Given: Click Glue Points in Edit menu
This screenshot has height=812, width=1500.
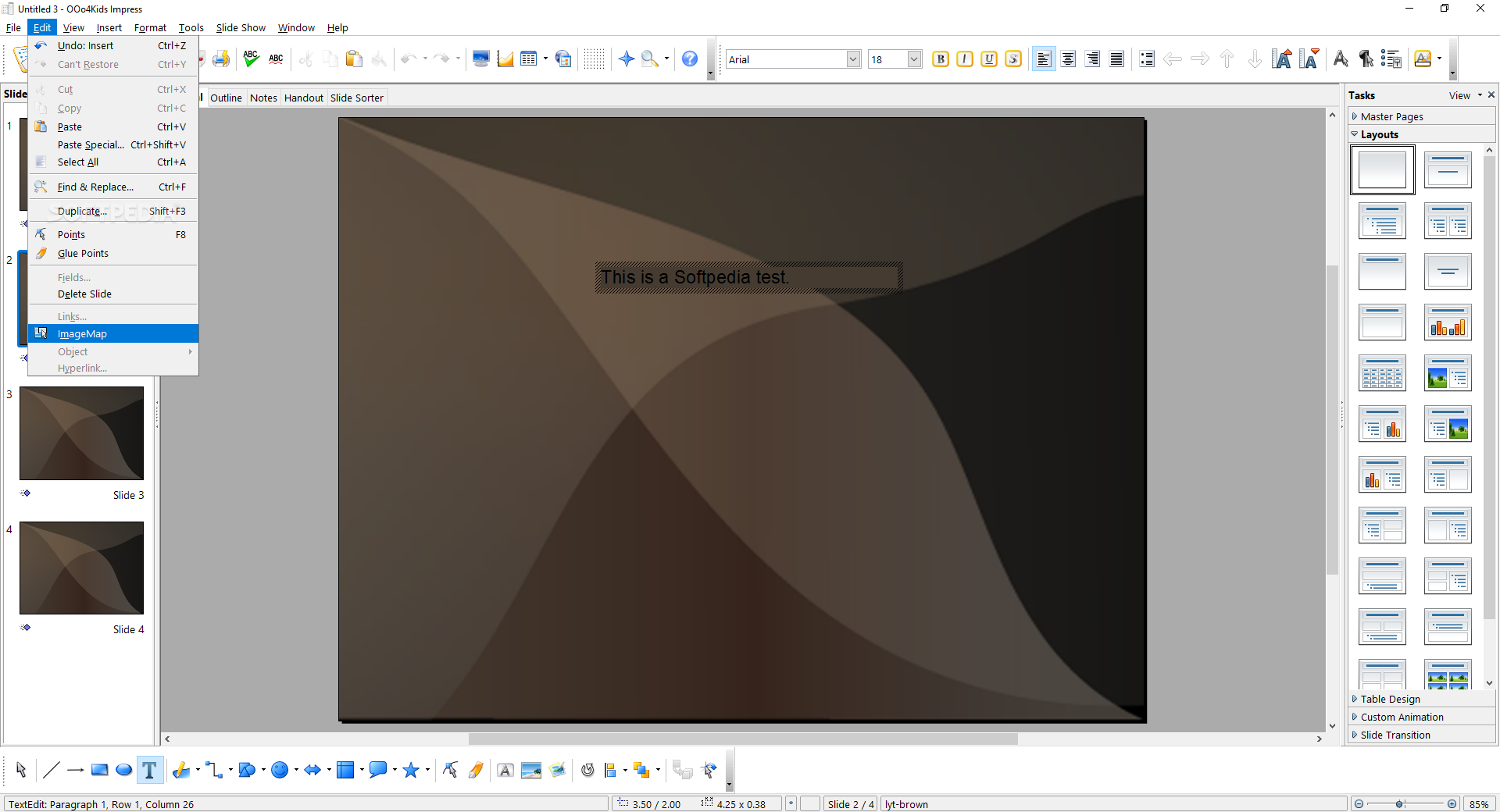Looking at the screenshot, I should pos(113,253).
